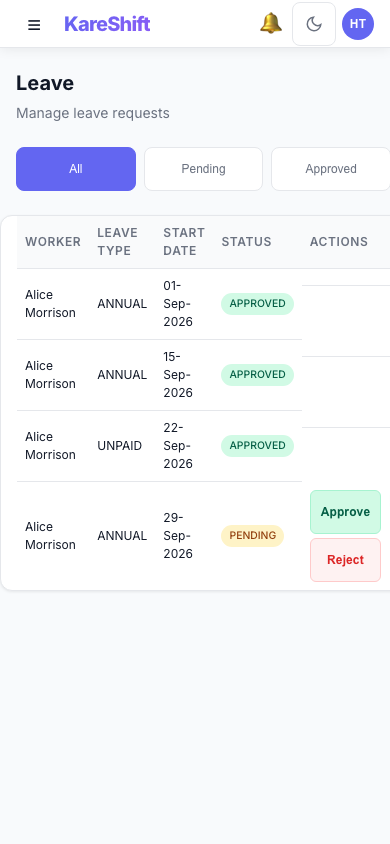Viewport: 390px width, 844px height.
Task: Click the yellow Pending status badge
Action: (252, 536)
